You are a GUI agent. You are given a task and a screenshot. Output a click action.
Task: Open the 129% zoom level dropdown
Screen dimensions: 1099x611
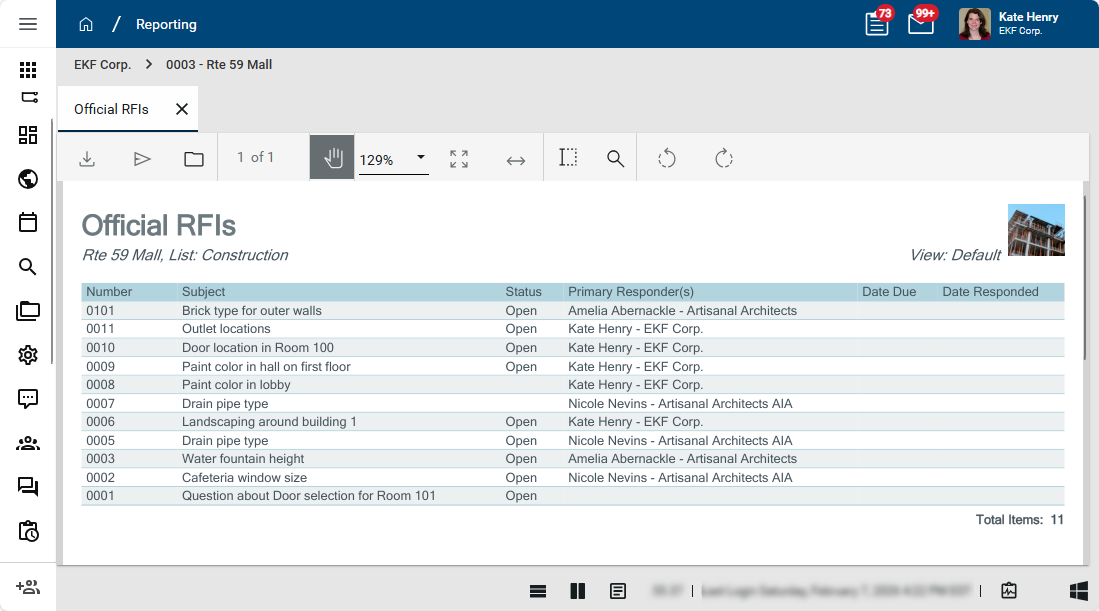click(x=421, y=158)
